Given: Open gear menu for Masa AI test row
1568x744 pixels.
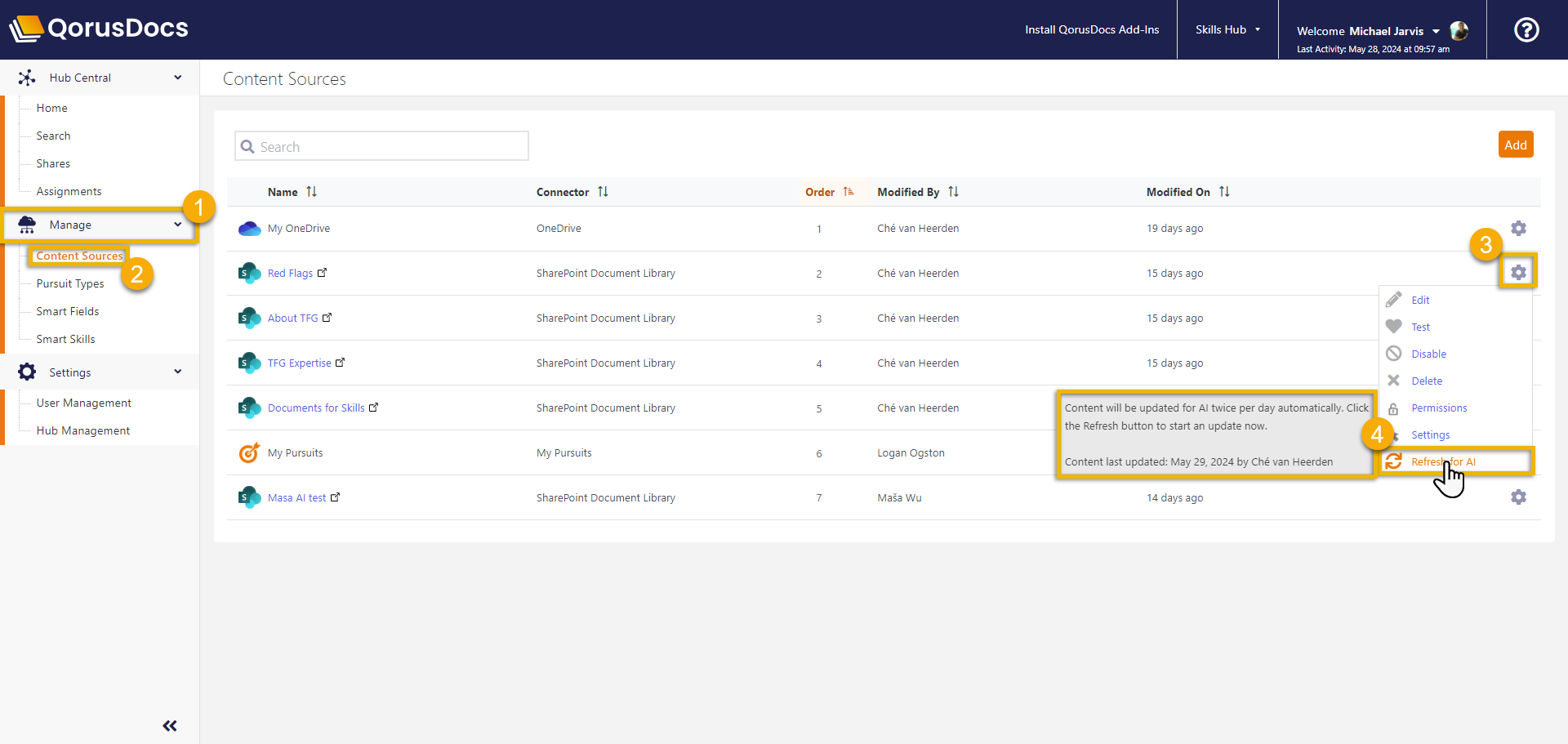Looking at the screenshot, I should point(1518,497).
